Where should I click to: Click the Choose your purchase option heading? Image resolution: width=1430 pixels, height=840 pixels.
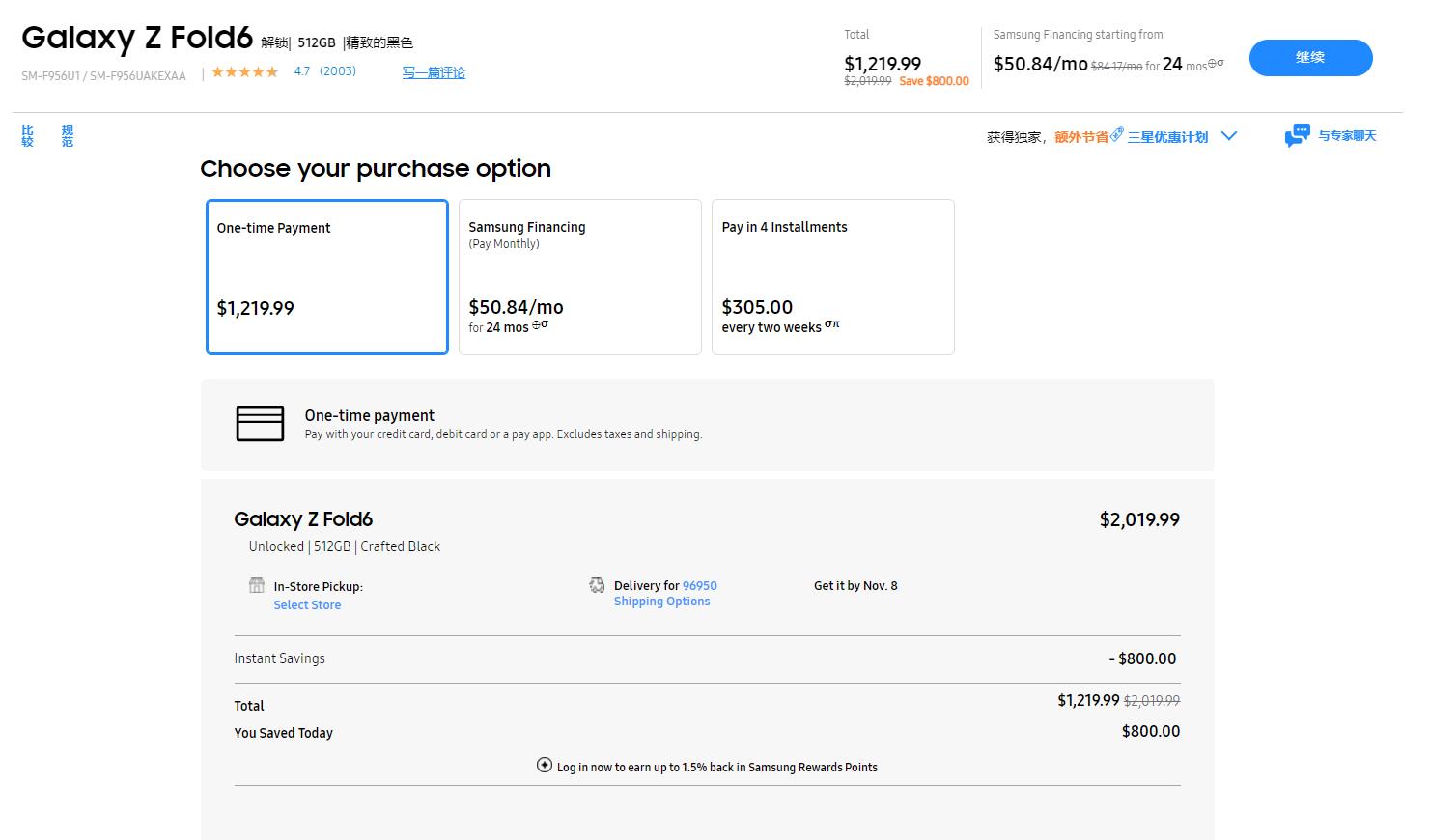(376, 168)
